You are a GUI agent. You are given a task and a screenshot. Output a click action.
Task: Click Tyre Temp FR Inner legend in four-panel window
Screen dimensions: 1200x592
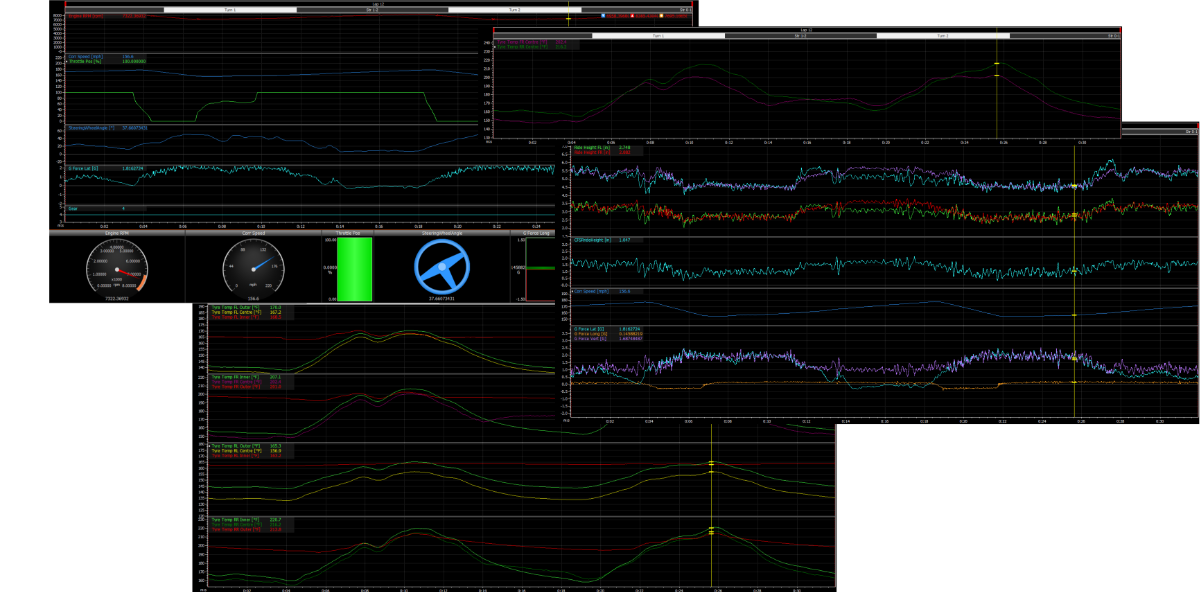pos(235,376)
